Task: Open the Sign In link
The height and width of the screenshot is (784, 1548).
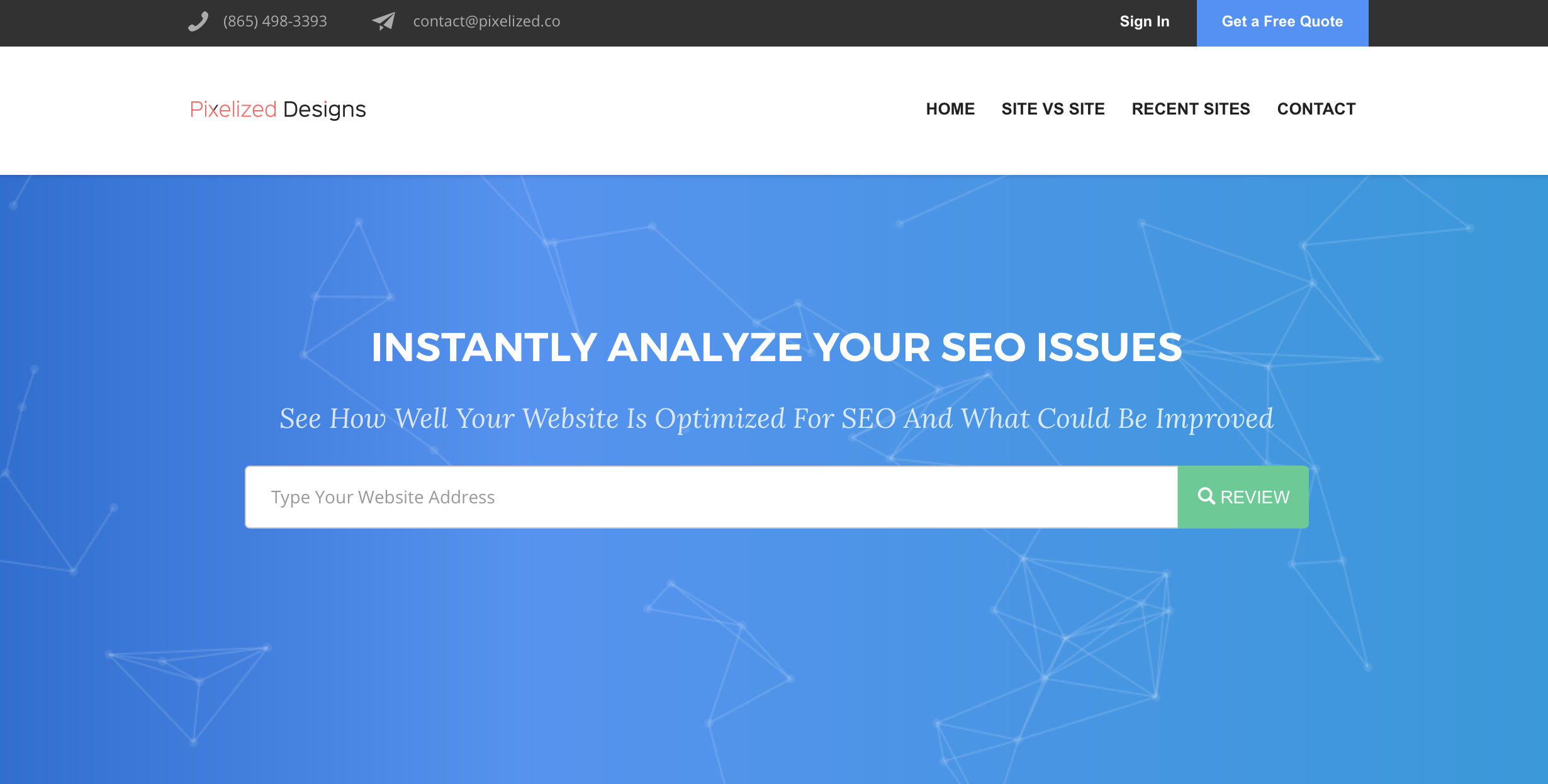Action: (x=1145, y=21)
